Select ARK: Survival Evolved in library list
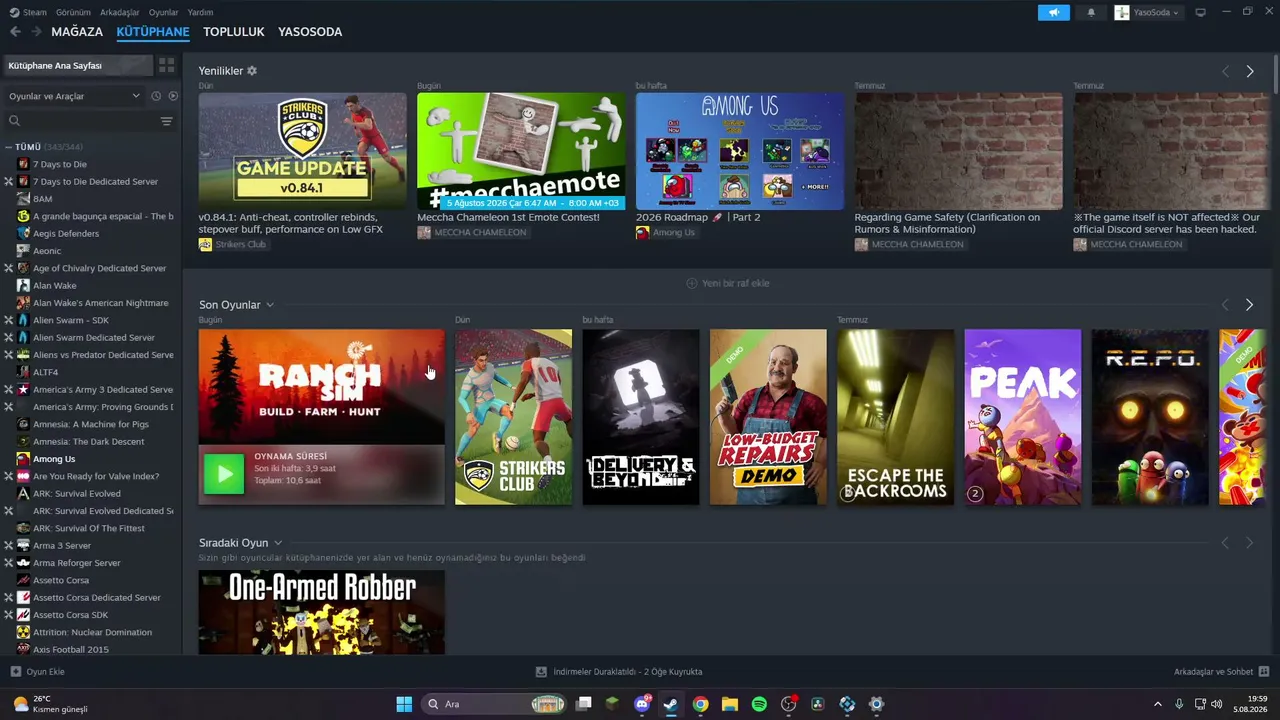Screen dimensions: 1280x720 (x=77, y=493)
